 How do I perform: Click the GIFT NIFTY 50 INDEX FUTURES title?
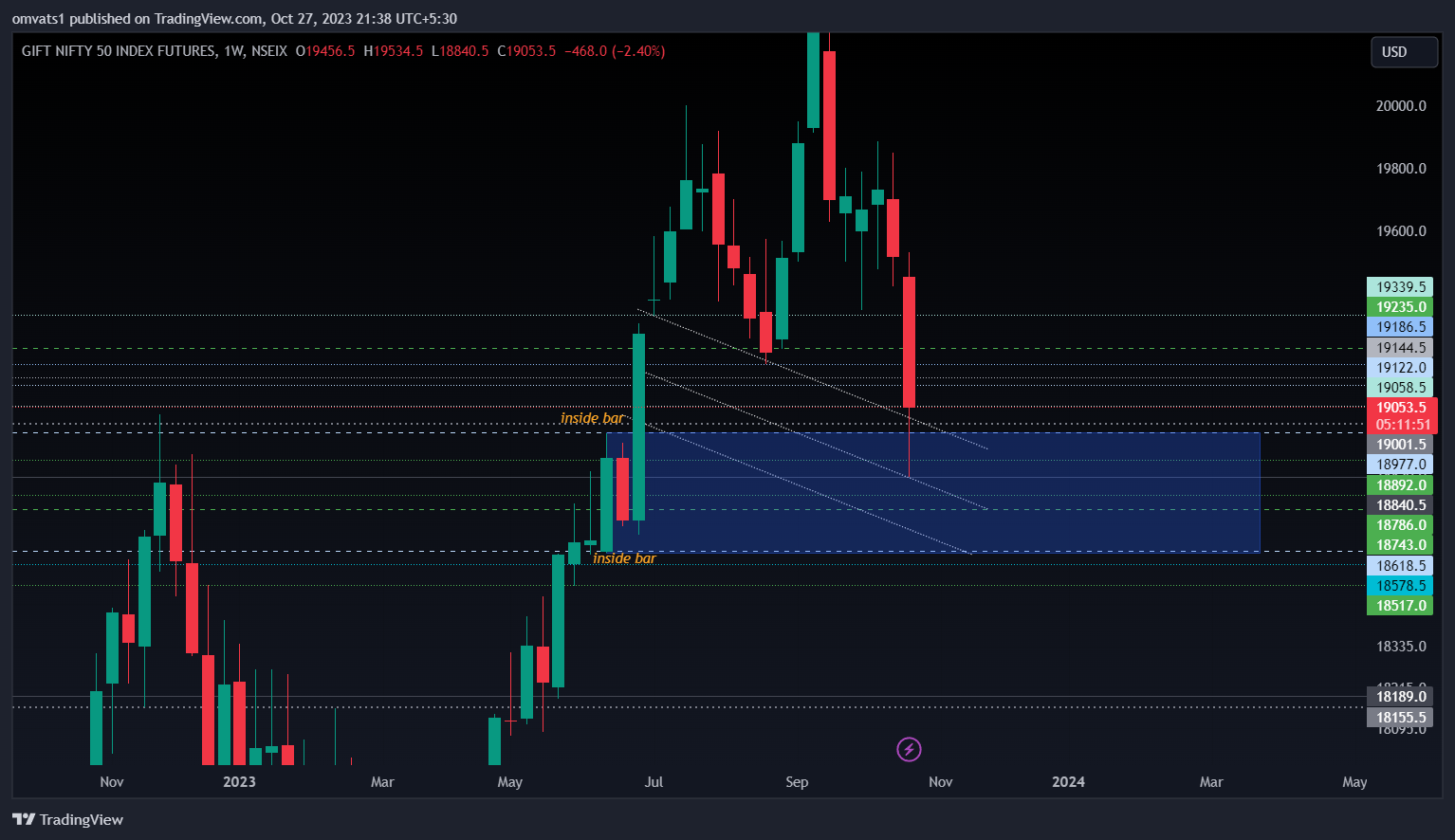point(119,51)
